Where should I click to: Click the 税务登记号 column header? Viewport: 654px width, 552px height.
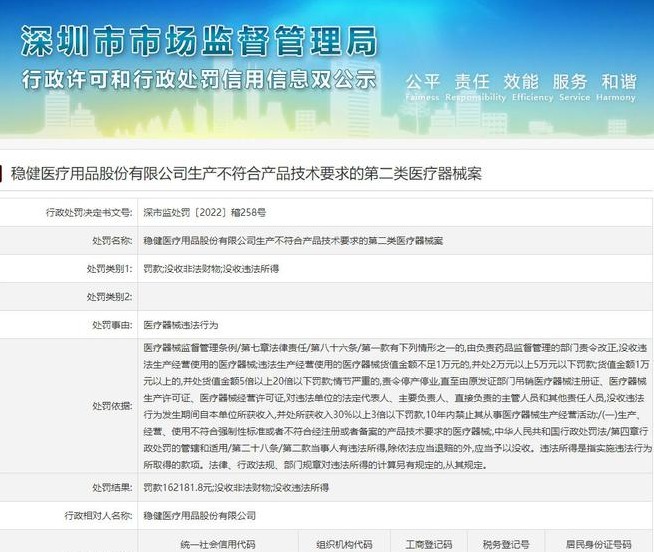506,544
